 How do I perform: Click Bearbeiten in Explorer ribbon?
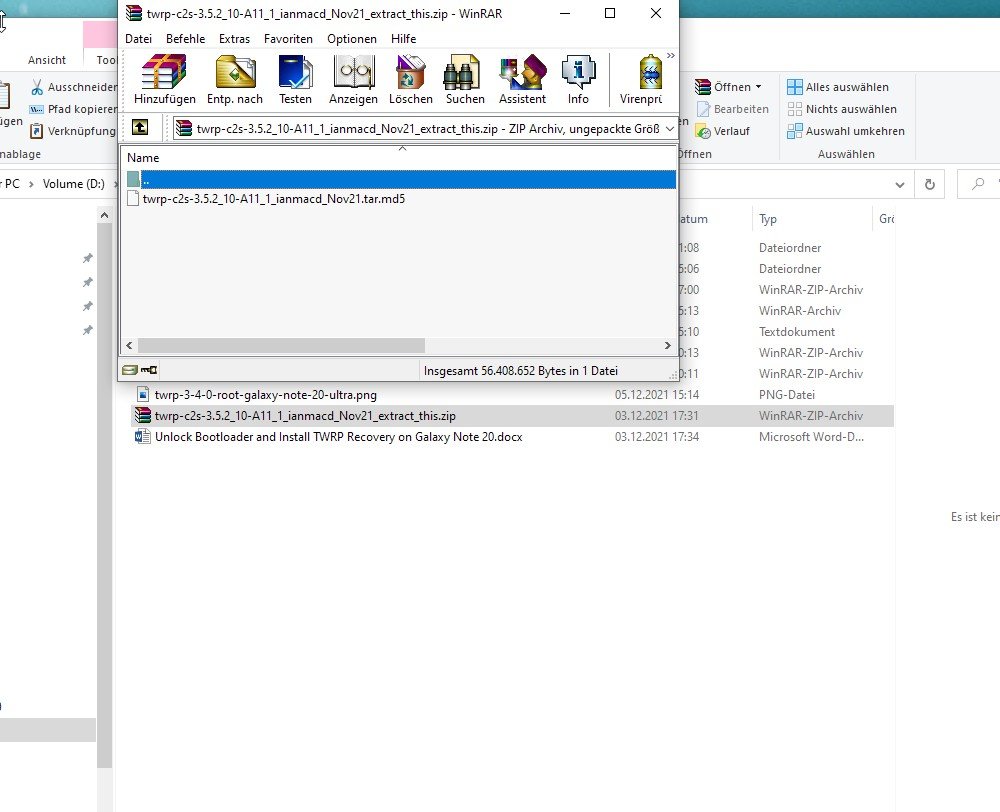coord(732,109)
